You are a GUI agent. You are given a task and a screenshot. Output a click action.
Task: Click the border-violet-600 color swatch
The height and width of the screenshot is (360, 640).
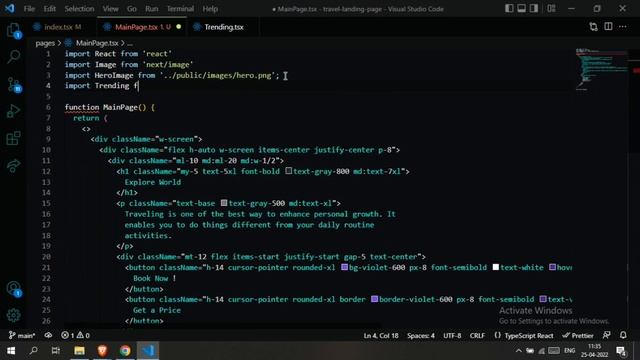tap(374, 299)
